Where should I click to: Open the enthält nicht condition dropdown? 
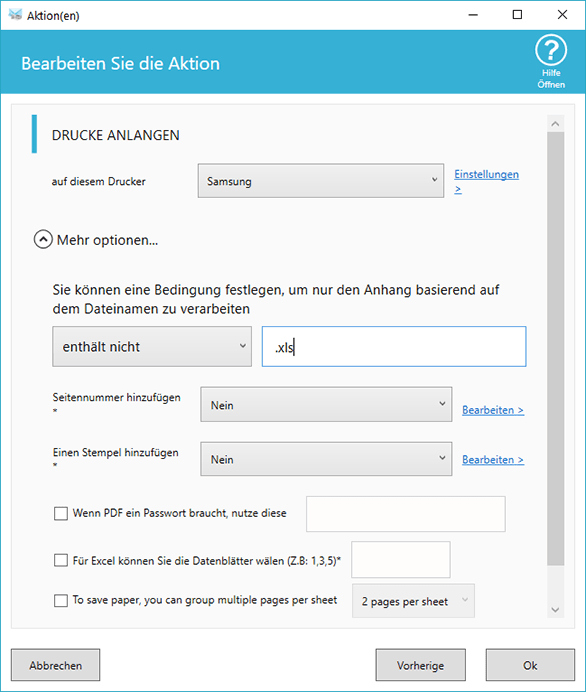[x=152, y=346]
